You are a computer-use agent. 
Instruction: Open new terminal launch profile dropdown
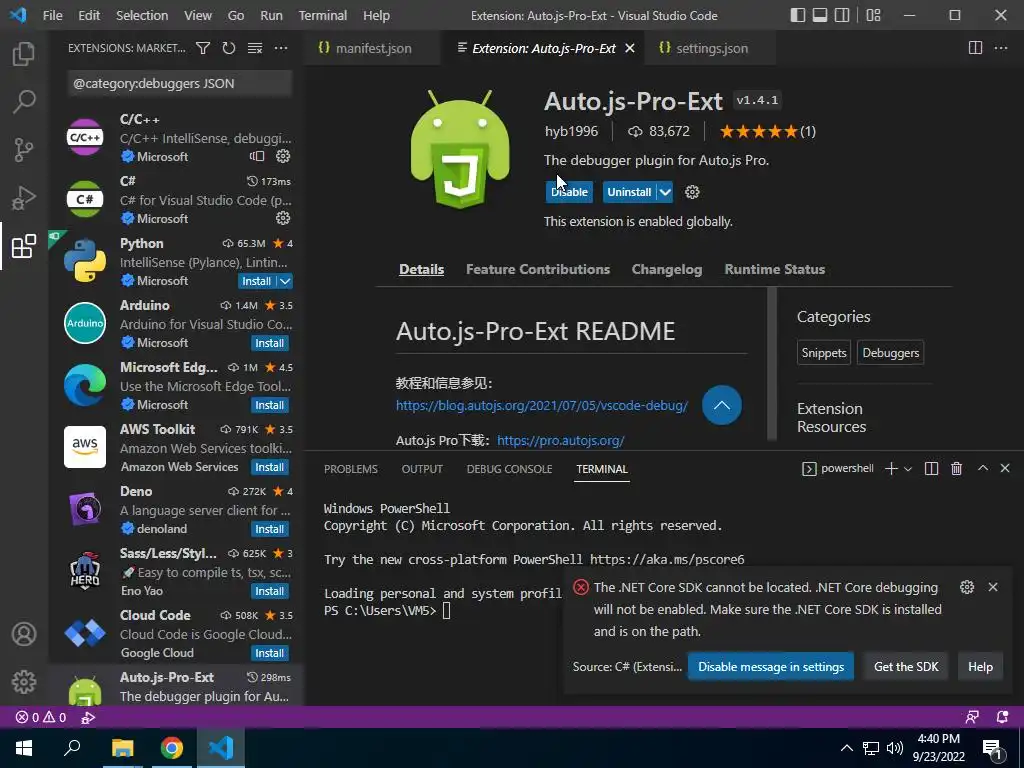pyautogui.click(x=908, y=468)
